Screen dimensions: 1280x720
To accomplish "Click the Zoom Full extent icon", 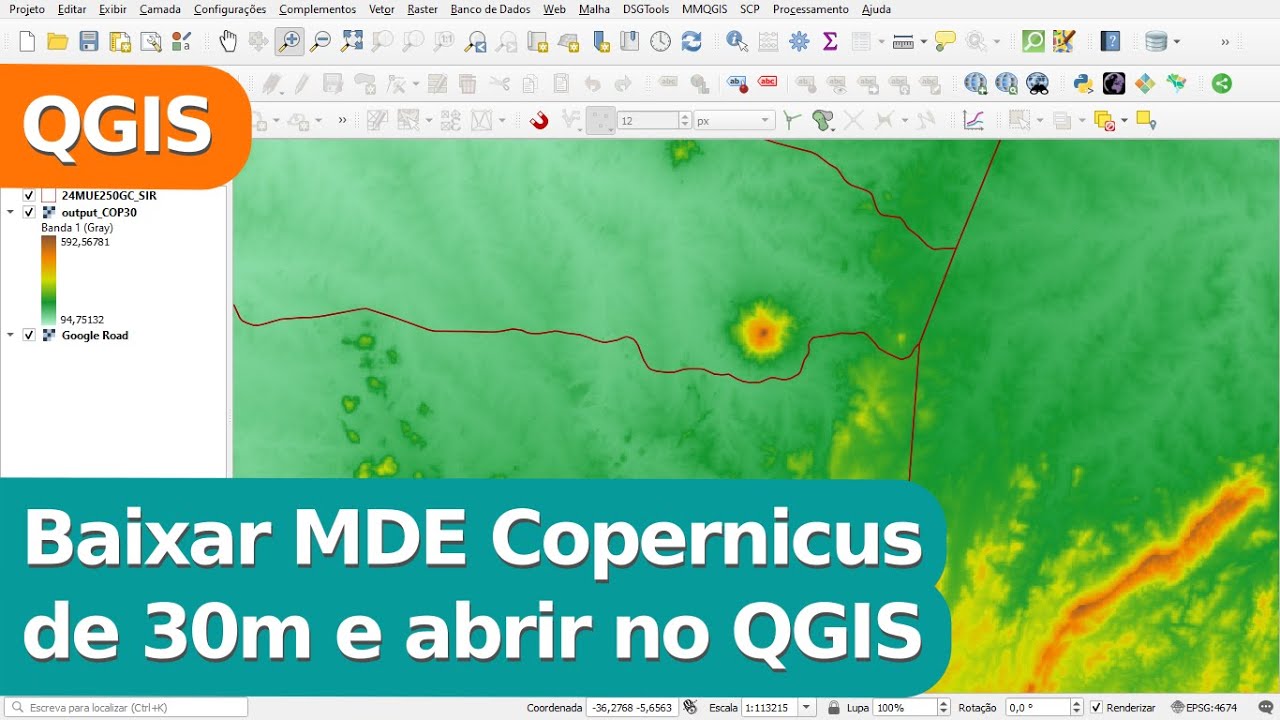I will [352, 41].
